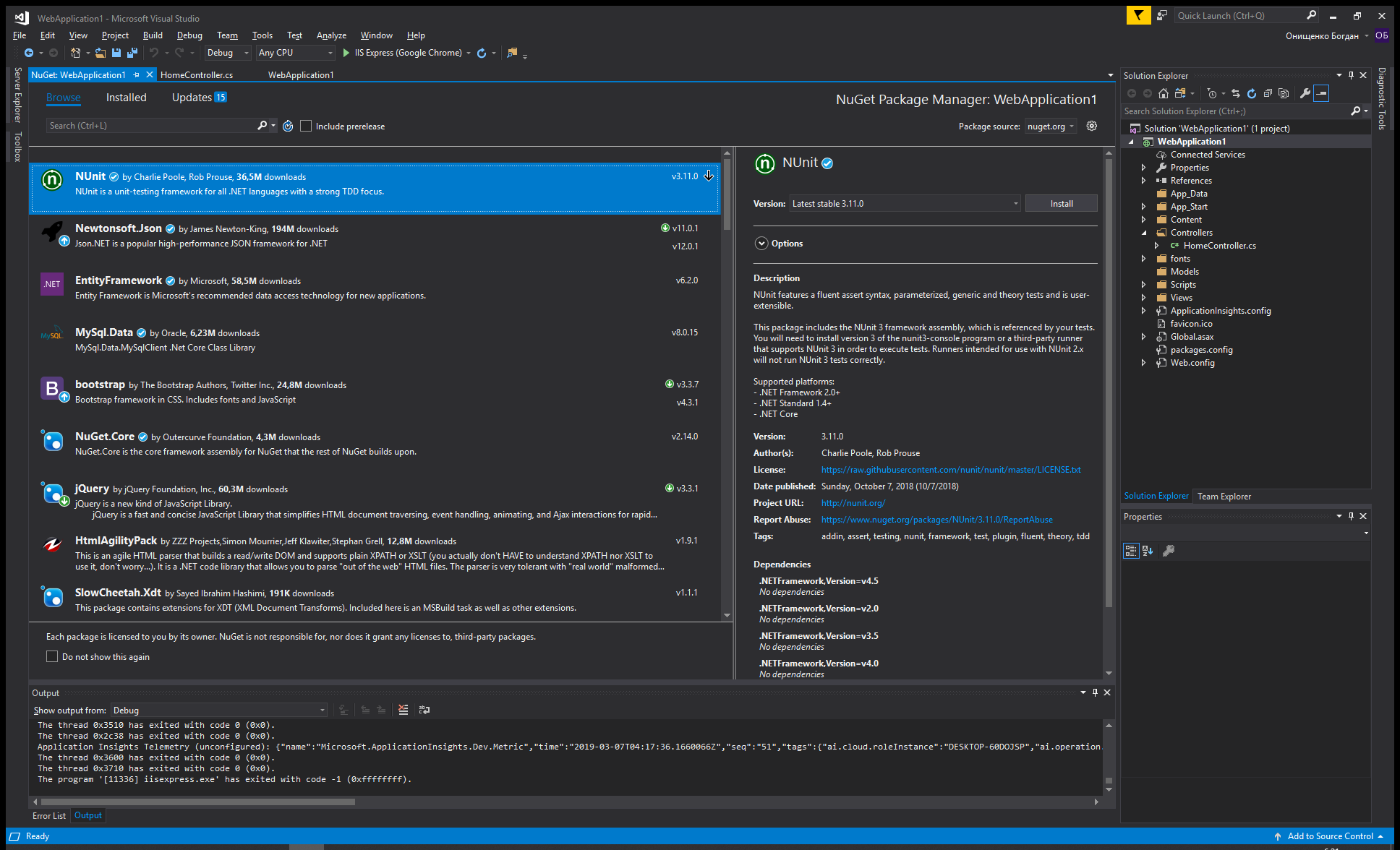Click Categorized icon in Properties panel
The width and height of the screenshot is (1400, 850).
1131,551
